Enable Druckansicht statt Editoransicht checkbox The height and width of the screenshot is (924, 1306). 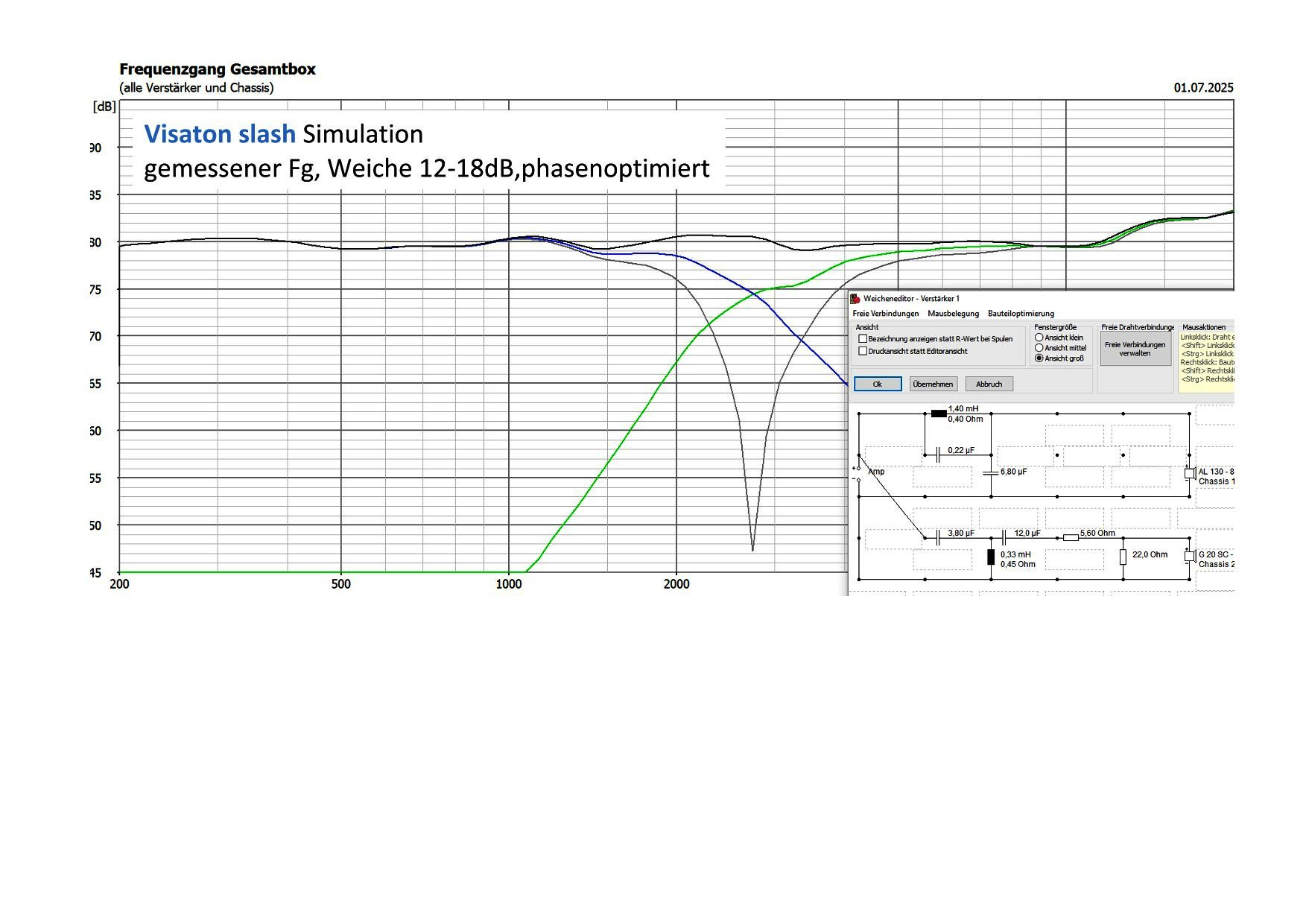click(863, 351)
